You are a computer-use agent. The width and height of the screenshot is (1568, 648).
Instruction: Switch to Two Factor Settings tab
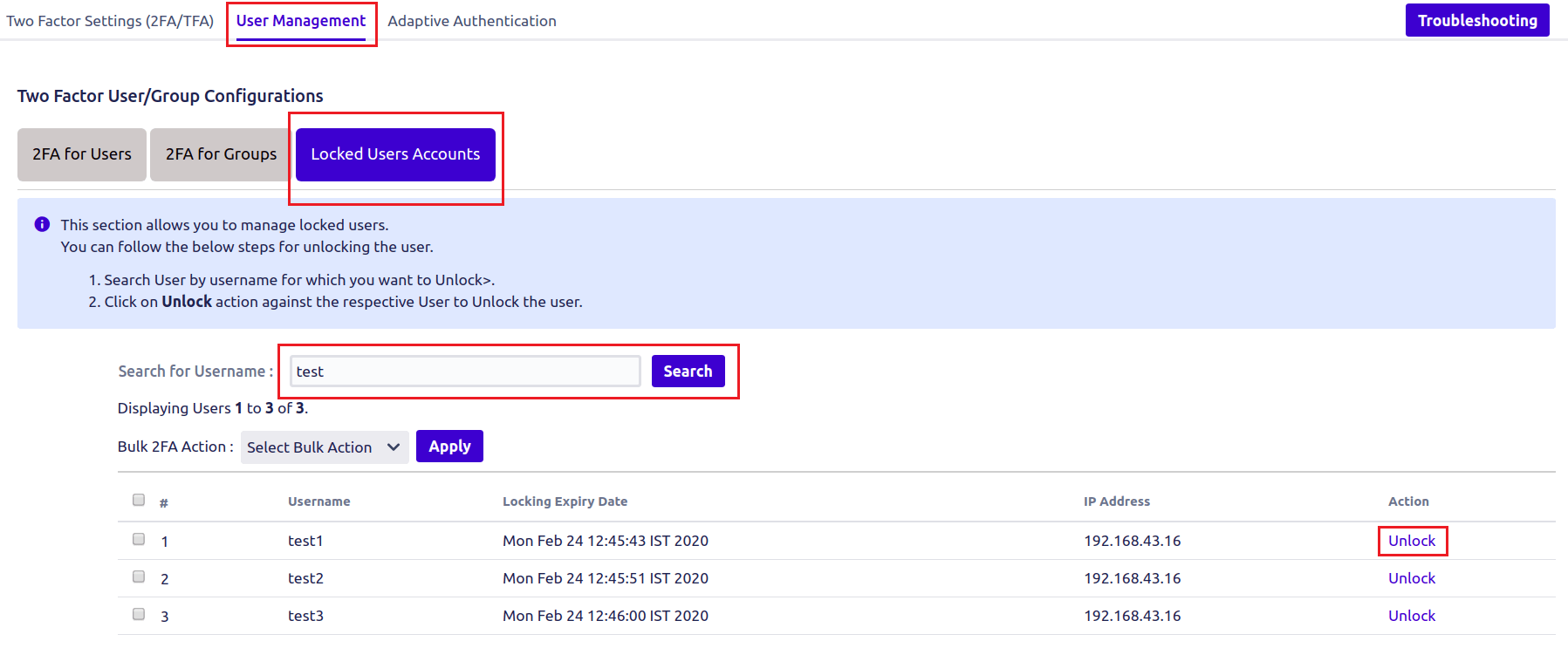coord(110,21)
